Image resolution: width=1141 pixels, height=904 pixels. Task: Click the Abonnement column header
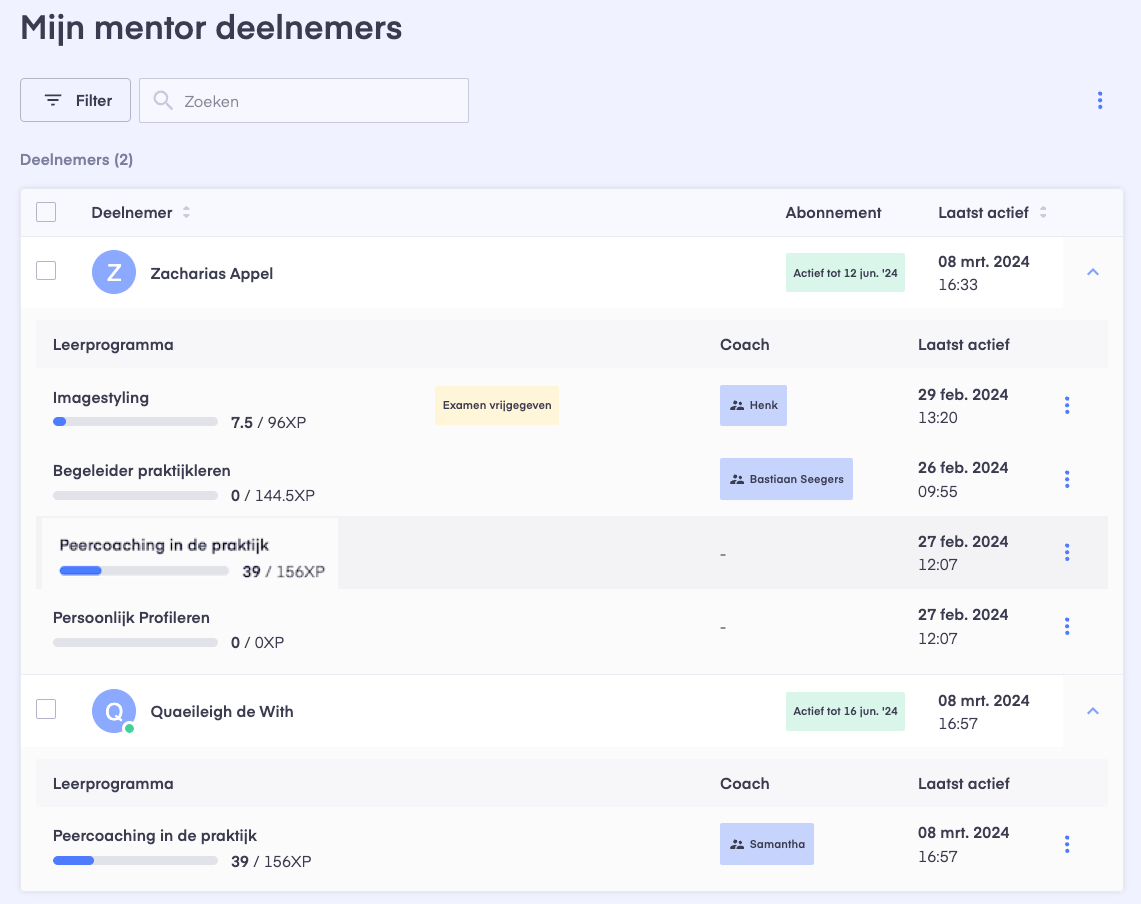tap(833, 213)
